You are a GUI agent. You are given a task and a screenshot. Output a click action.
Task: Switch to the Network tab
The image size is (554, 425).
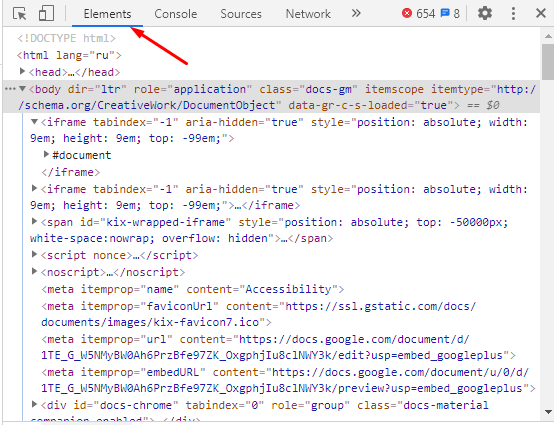308,14
